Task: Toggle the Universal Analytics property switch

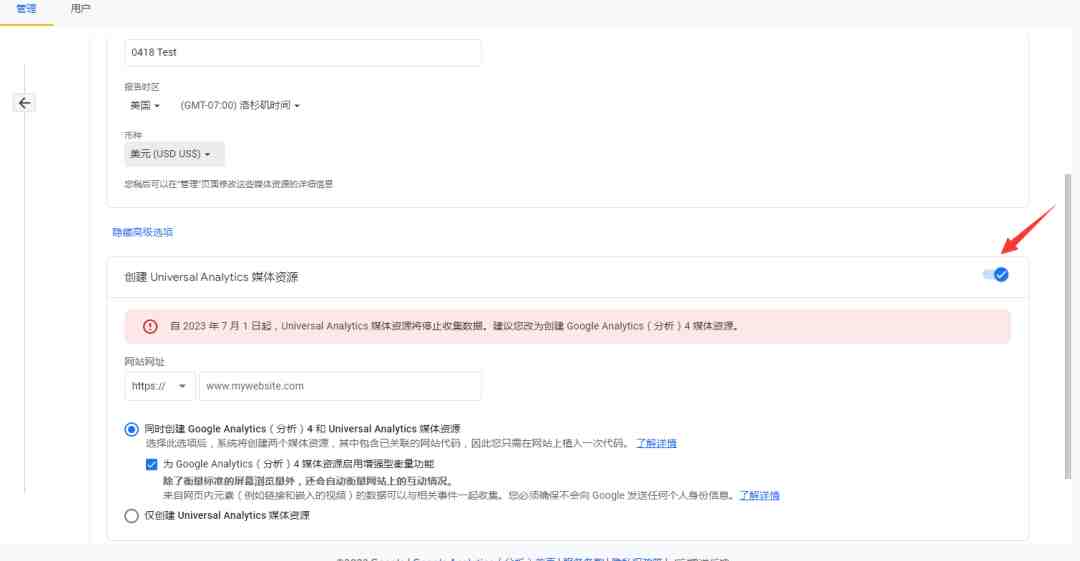Action: (x=995, y=275)
